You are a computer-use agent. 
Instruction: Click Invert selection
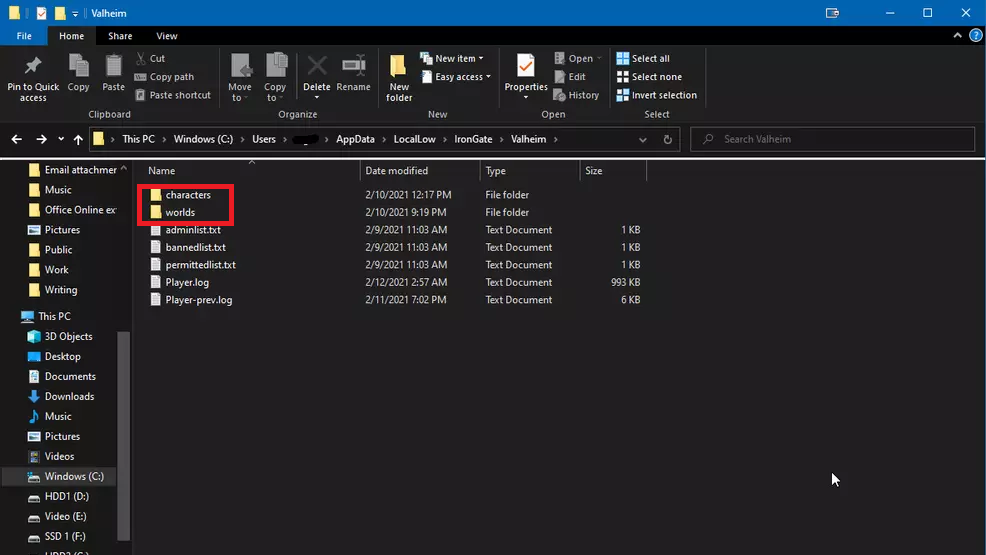[656, 95]
